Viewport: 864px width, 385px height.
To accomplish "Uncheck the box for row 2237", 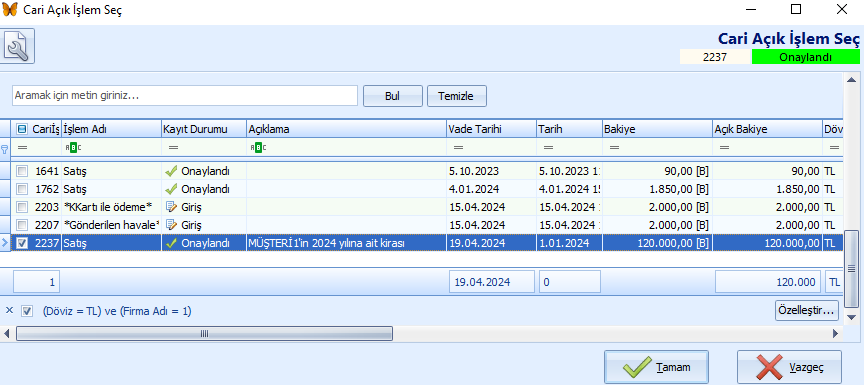I will pos(22,243).
